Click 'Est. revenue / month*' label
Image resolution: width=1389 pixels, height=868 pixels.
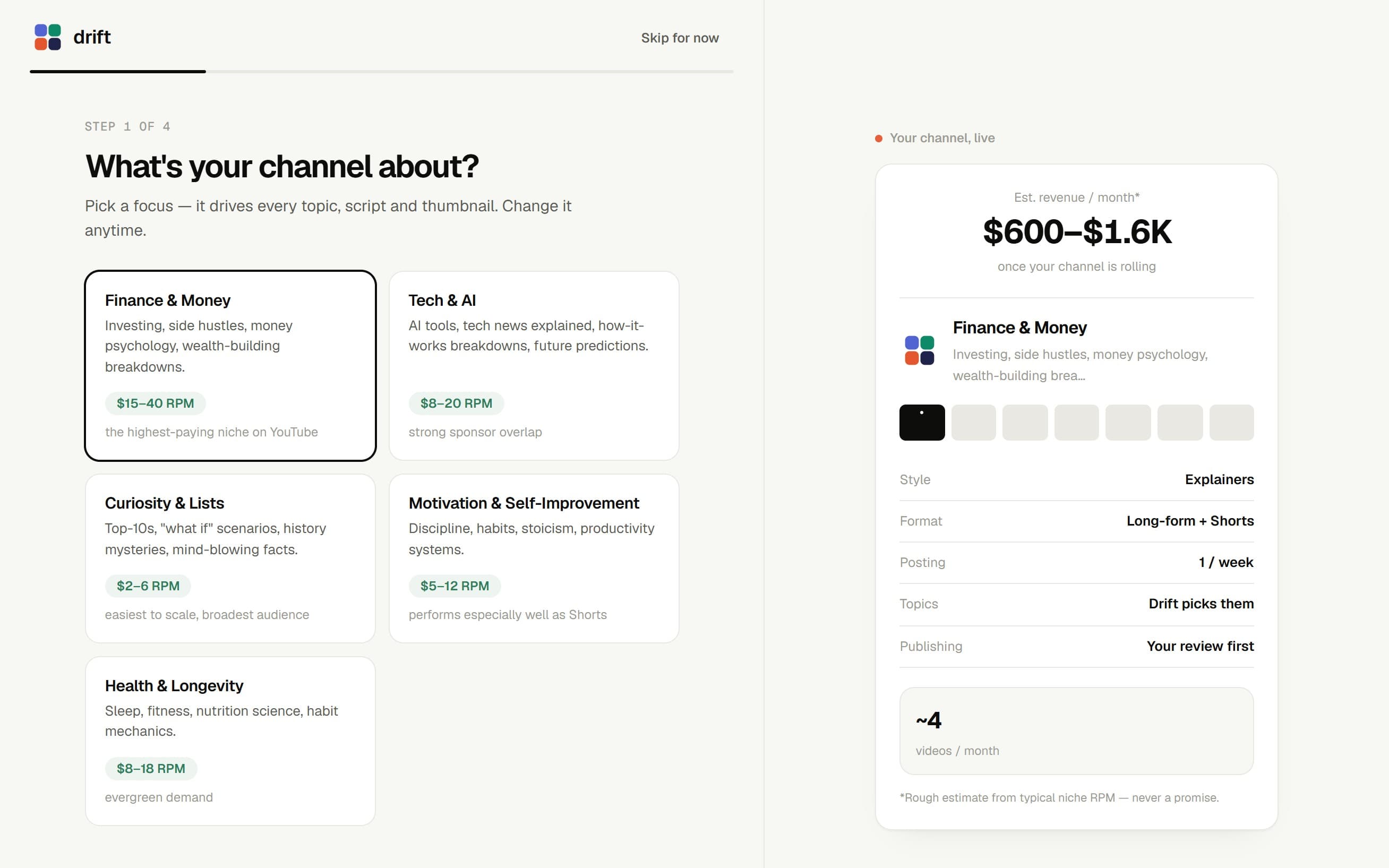[1077, 198]
